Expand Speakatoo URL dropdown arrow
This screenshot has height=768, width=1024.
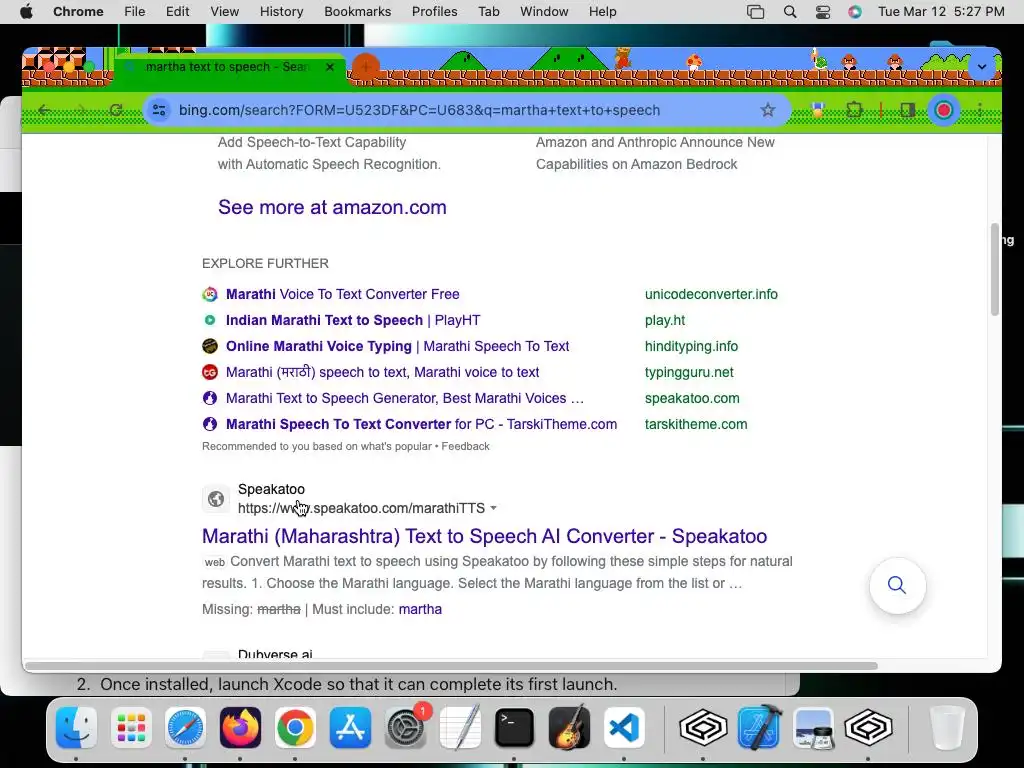pyautogui.click(x=494, y=508)
